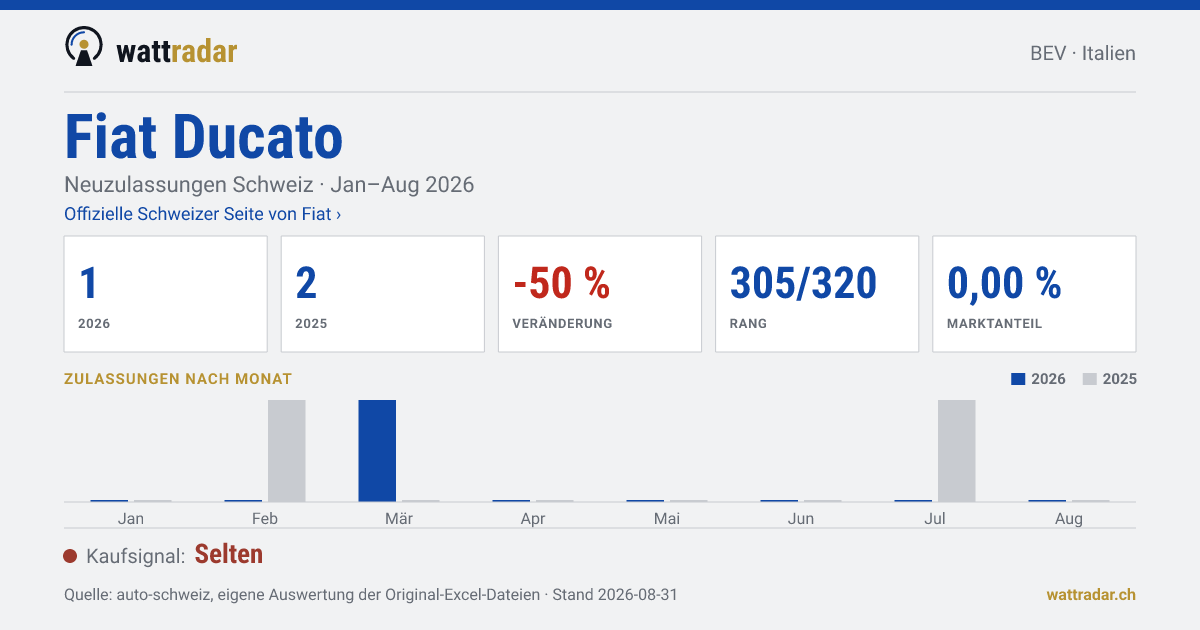Click the Mär axis label
1200x630 pixels.
coord(399,519)
